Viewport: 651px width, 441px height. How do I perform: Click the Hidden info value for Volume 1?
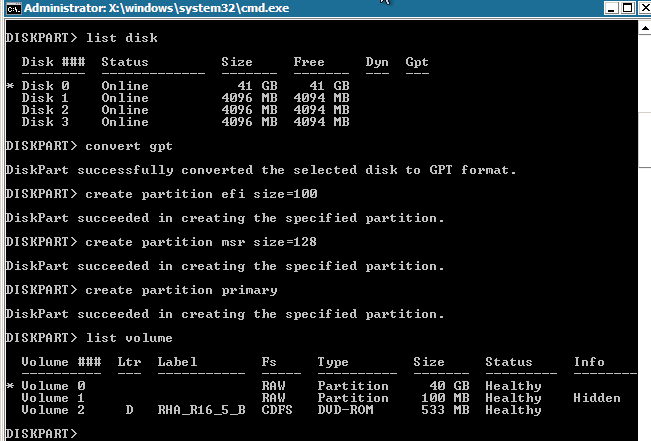coord(597,398)
